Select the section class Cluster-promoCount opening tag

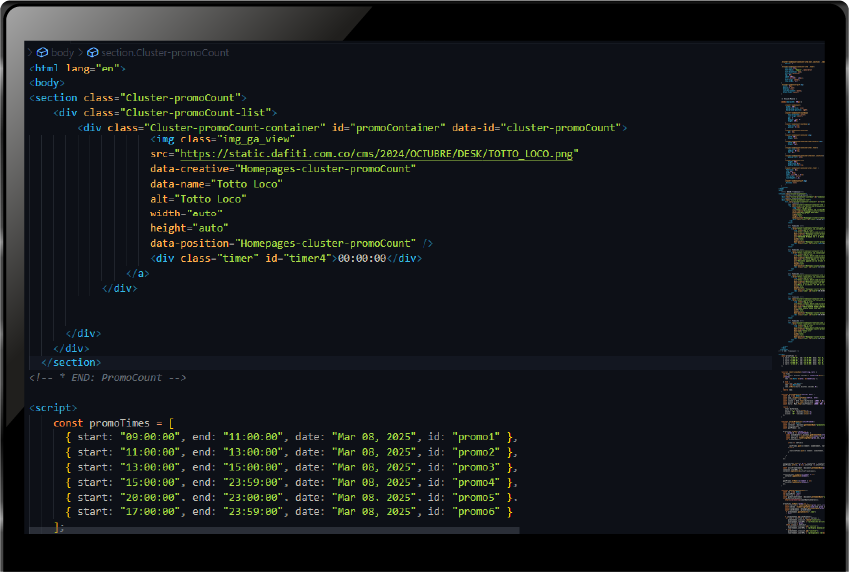(138, 98)
